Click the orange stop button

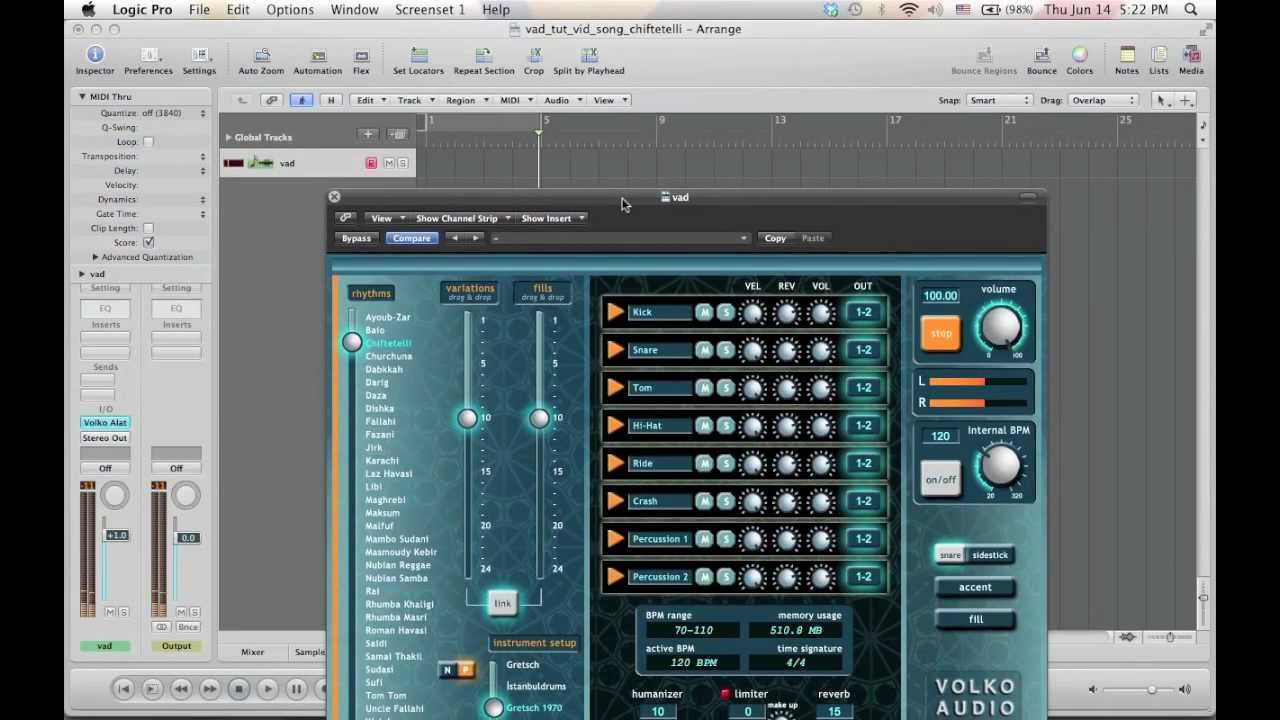click(941, 334)
